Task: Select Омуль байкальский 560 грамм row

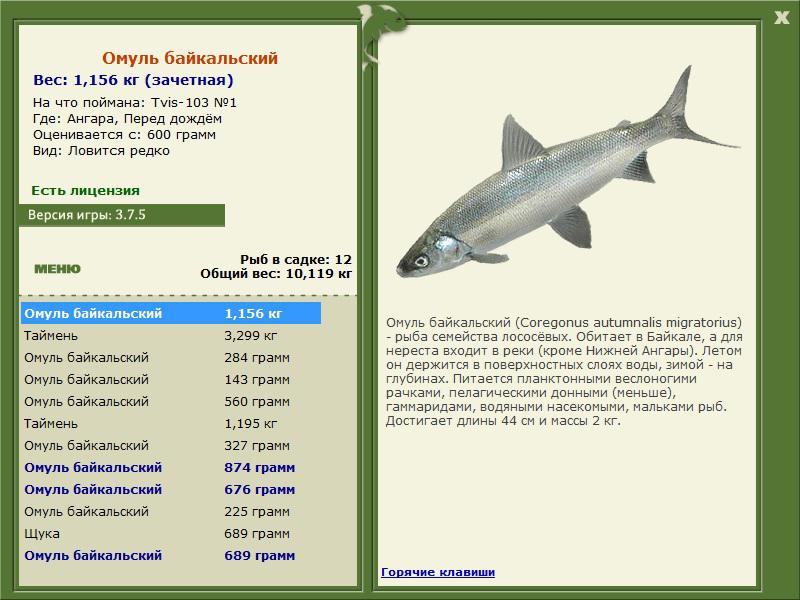Action: [x=171, y=401]
